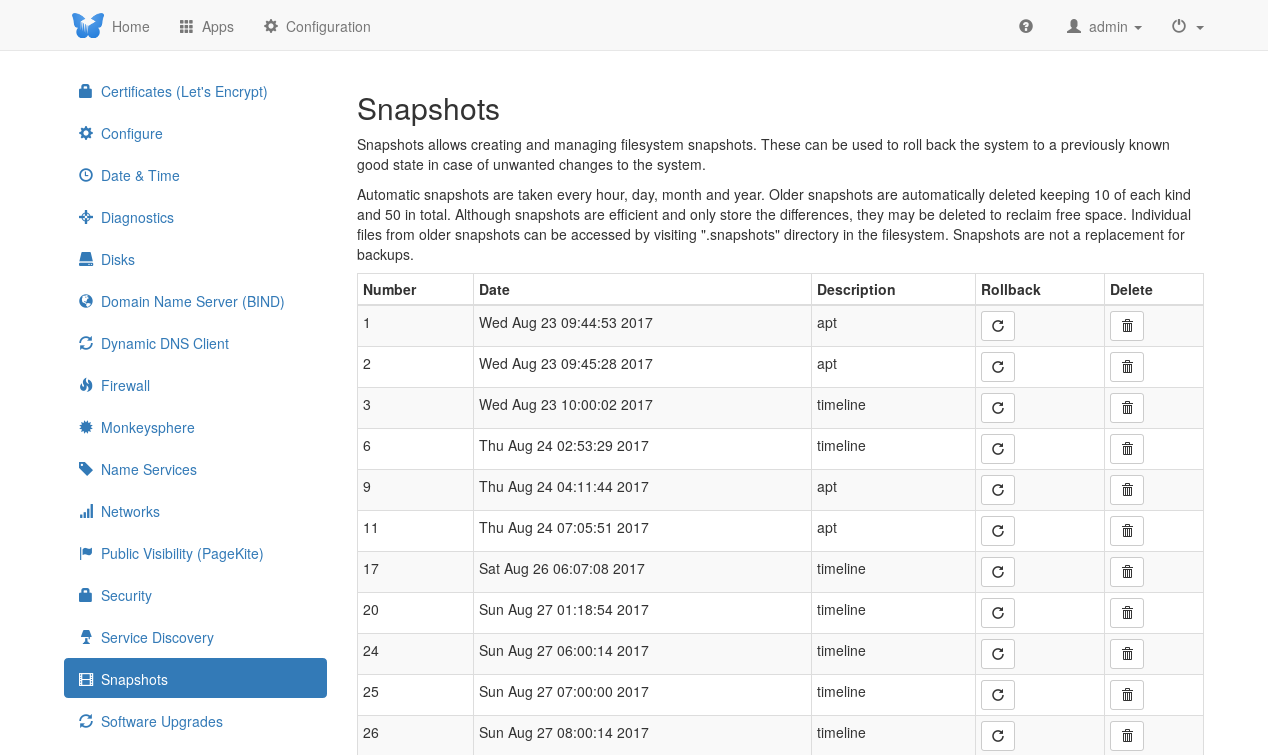Rollback snapshot number 9
Image resolution: width=1268 pixels, height=755 pixels.
[x=997, y=490]
